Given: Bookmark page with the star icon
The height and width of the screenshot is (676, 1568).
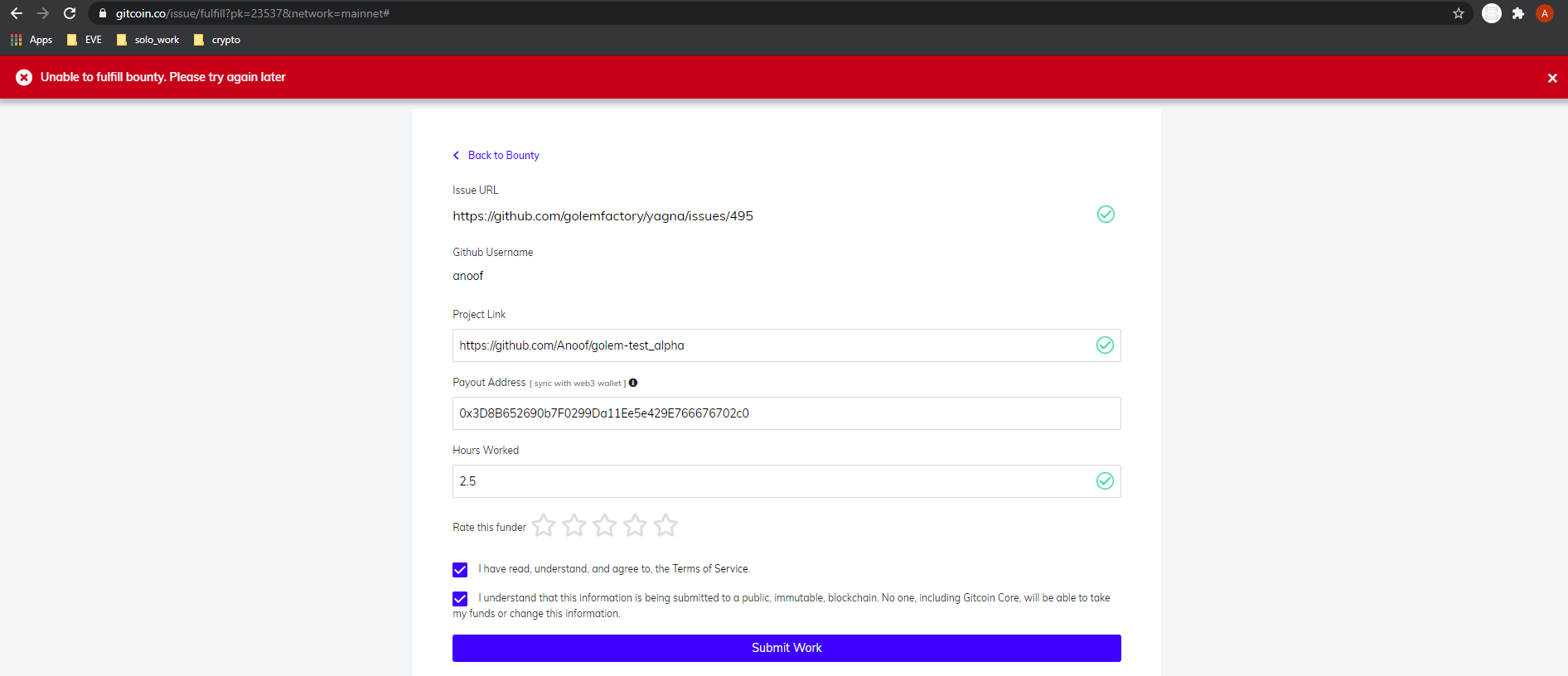Looking at the screenshot, I should (x=1459, y=13).
